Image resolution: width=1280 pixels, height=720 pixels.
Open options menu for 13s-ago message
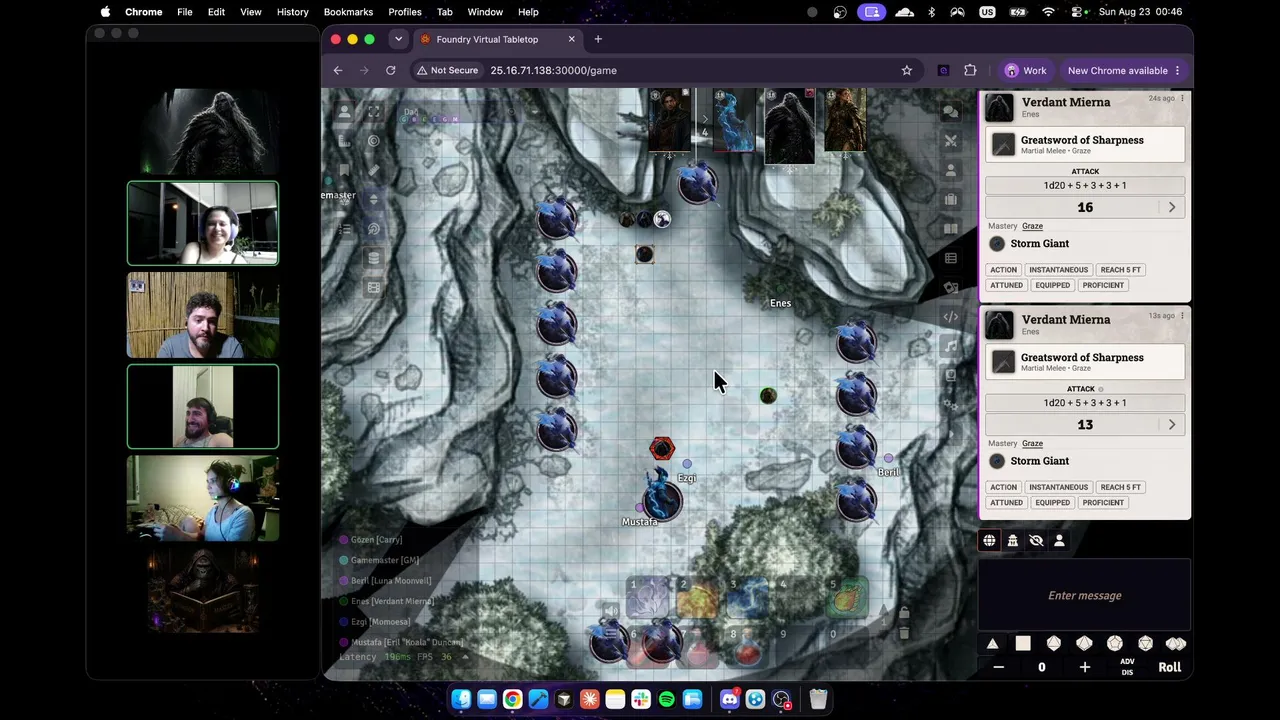tap(1182, 316)
